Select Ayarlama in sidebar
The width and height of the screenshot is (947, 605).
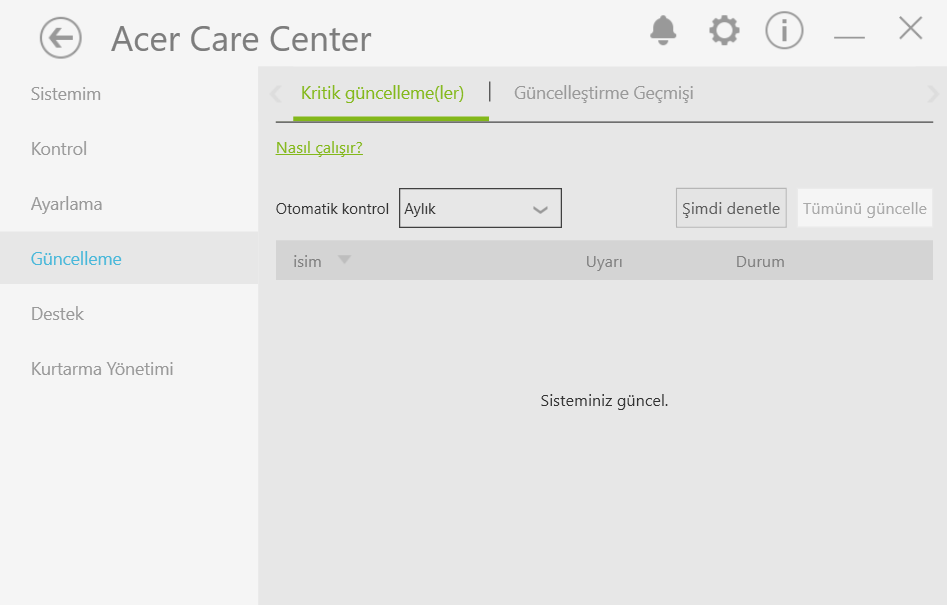click(66, 204)
